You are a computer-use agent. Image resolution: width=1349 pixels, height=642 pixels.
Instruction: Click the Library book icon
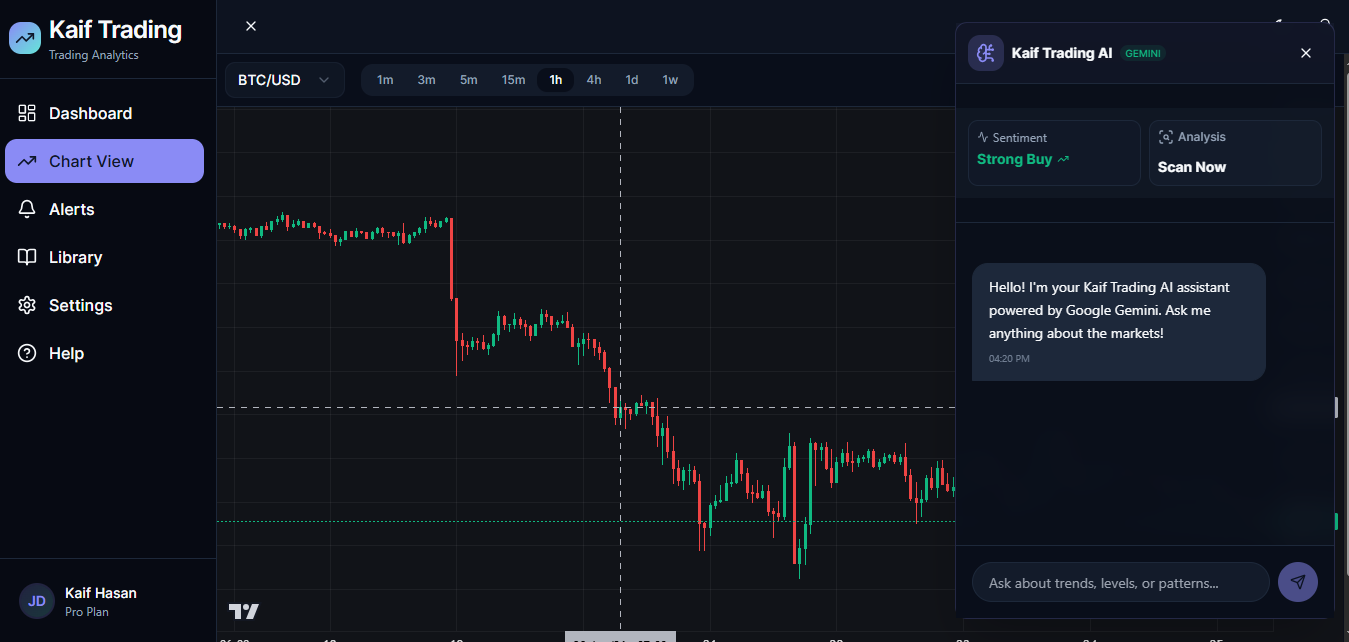tap(27, 257)
